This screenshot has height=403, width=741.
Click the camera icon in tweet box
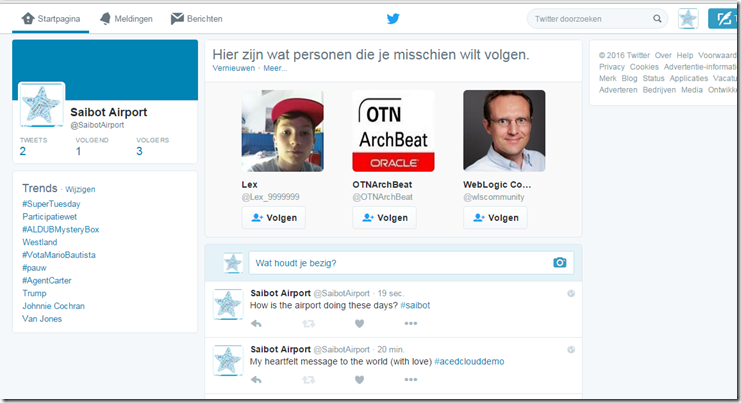tap(560, 262)
